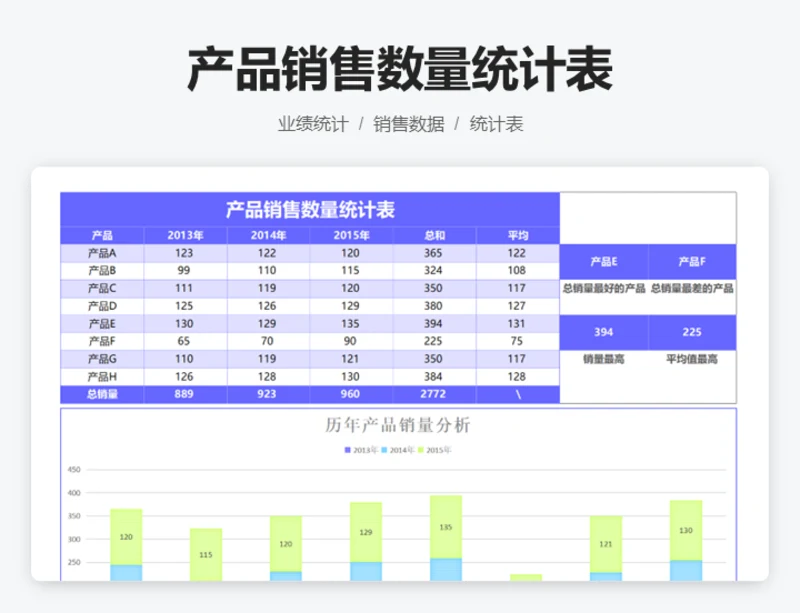Click the green bar segment labeled 129
This screenshot has height=613, width=800.
tap(366, 532)
